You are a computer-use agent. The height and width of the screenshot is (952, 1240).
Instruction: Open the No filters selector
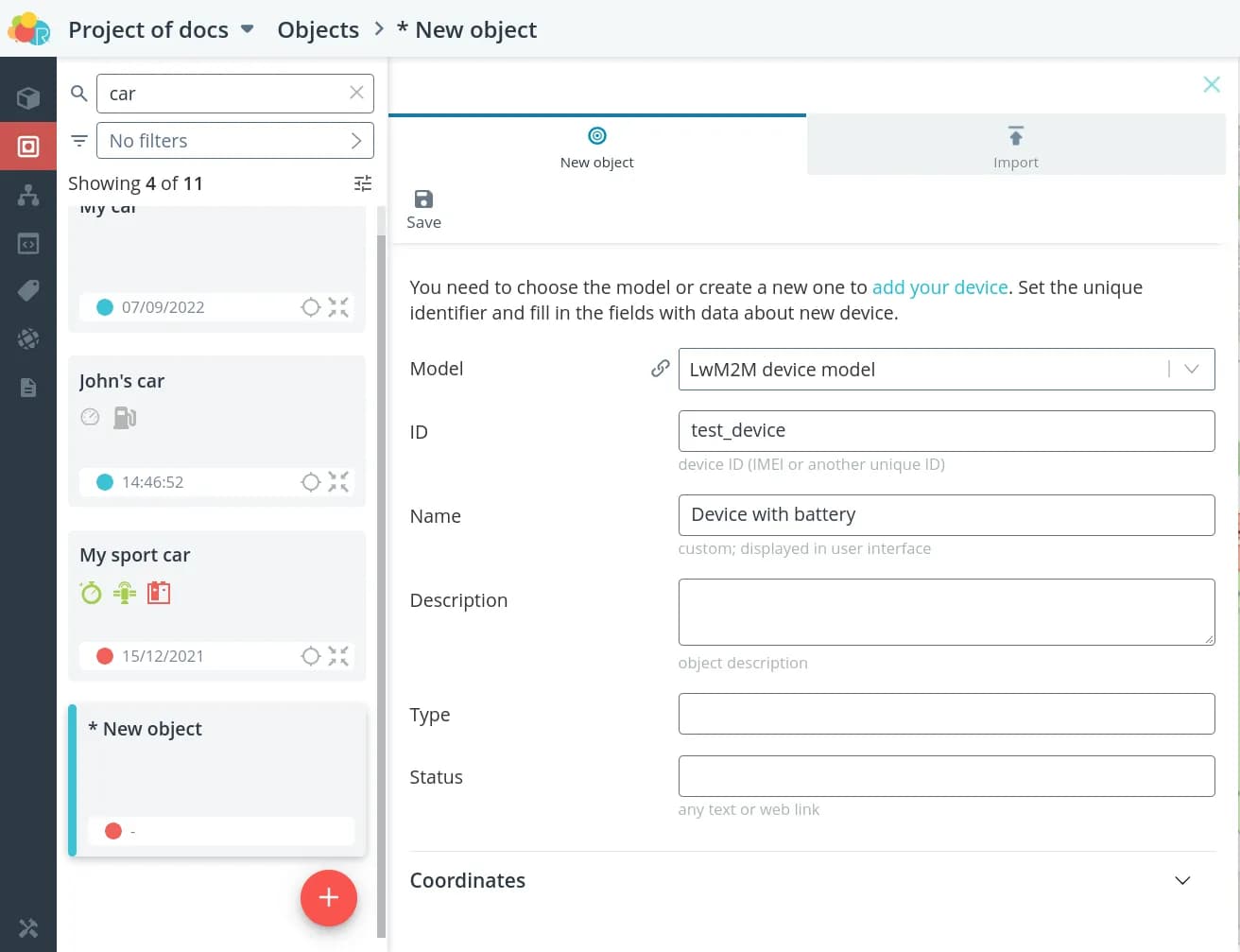pos(235,141)
